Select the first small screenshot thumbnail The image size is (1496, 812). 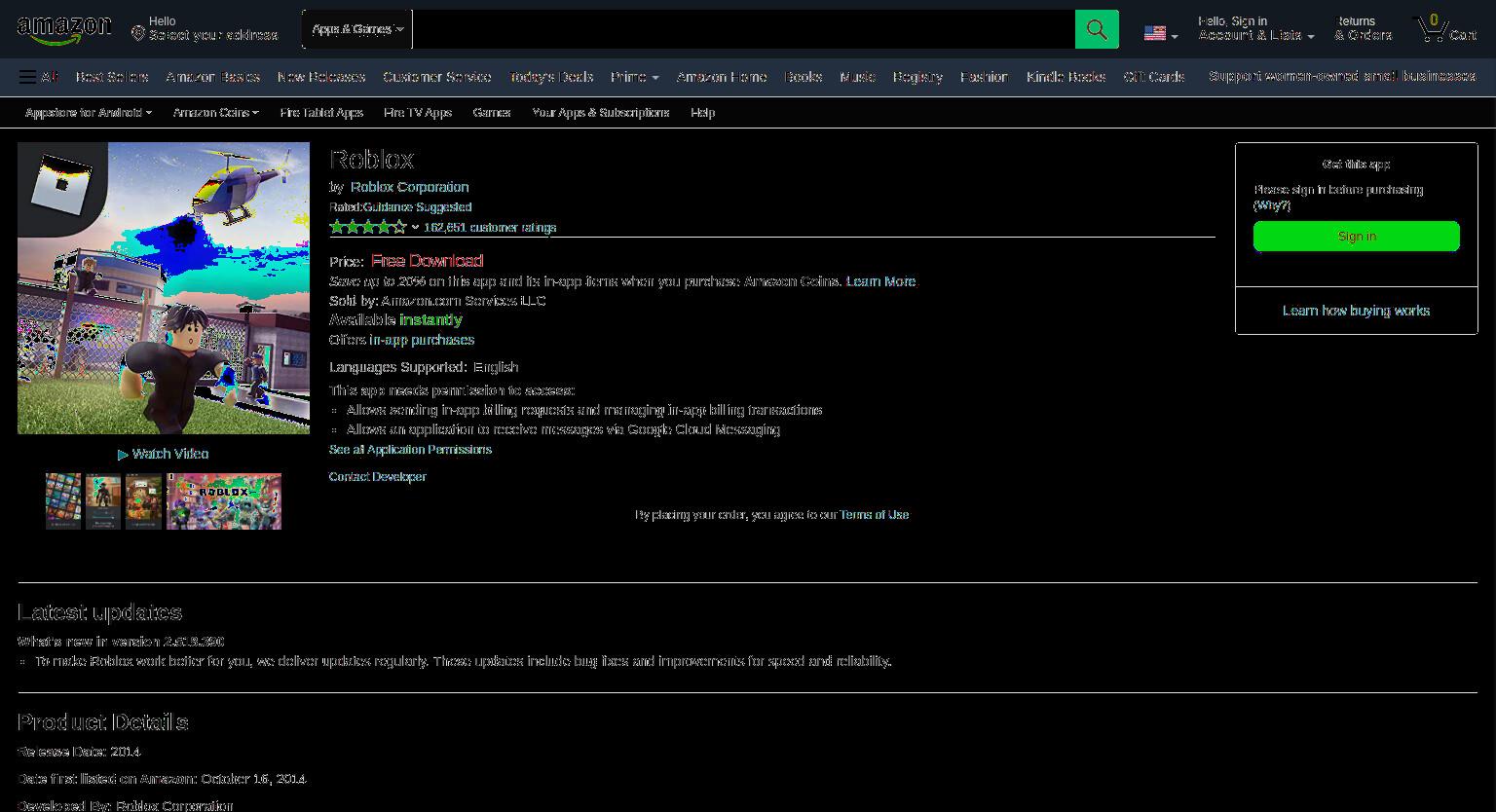(63, 501)
